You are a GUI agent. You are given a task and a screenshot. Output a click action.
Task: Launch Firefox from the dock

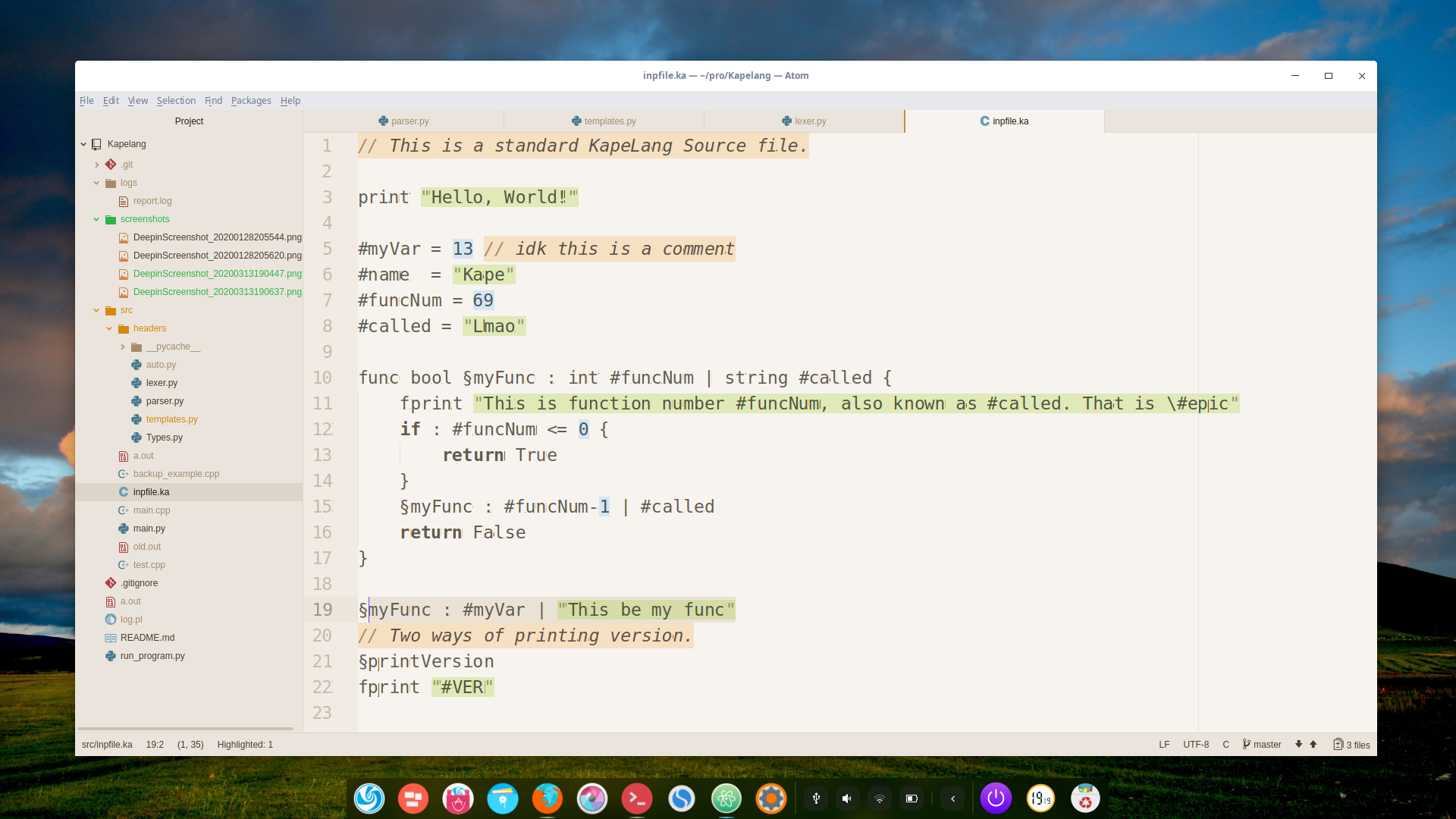(x=547, y=799)
